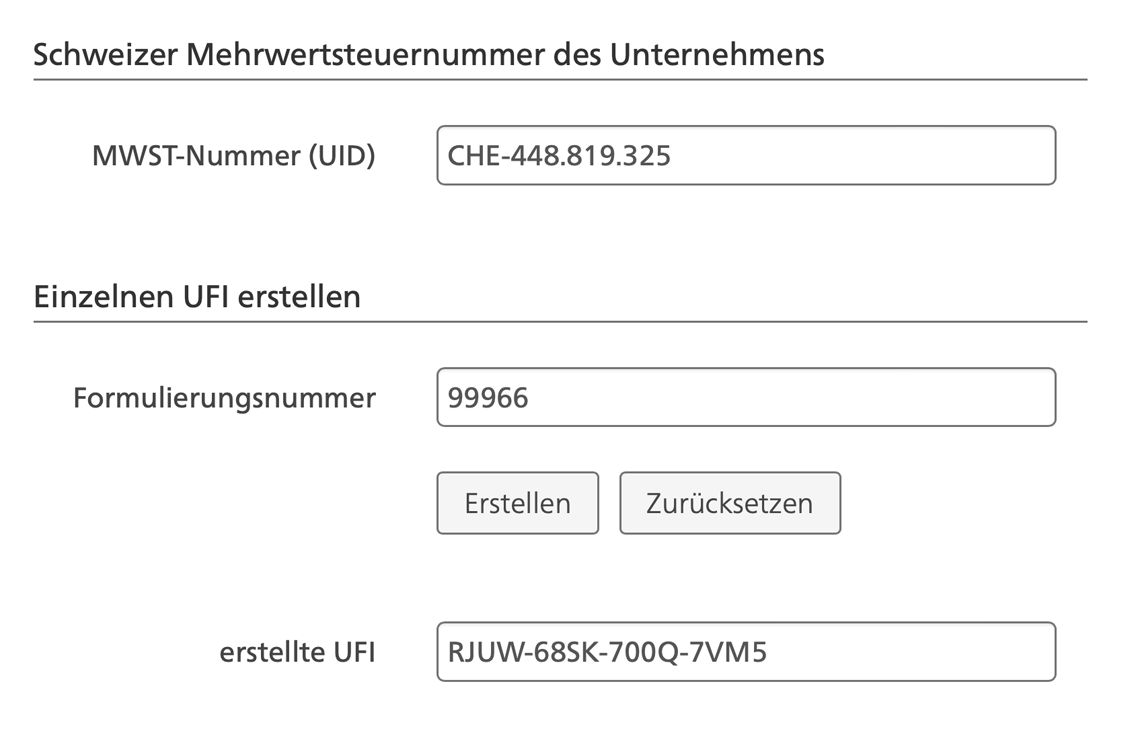Screen dimensions: 1133x755
Task: Click the "Formulierungsnummer" field label
Action: point(224,398)
